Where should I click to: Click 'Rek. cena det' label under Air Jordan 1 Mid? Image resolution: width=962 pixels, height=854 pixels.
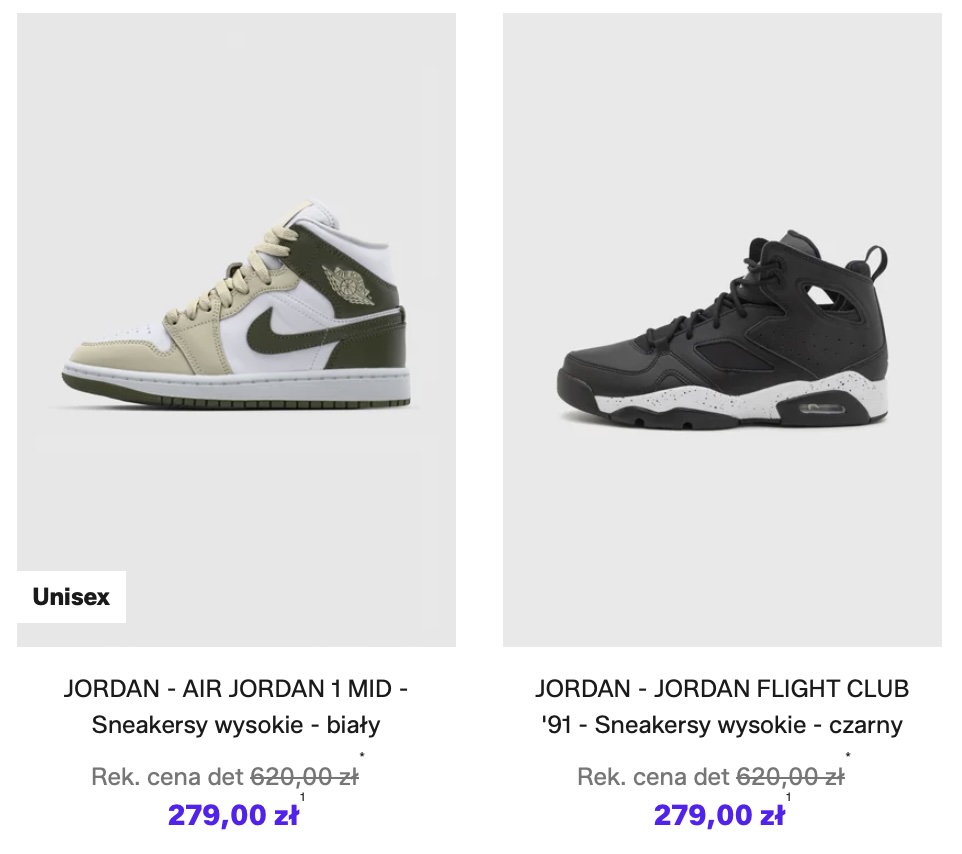(167, 777)
